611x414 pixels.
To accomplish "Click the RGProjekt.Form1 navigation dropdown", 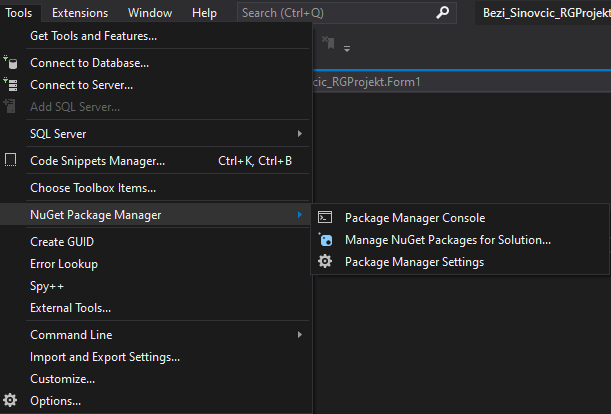I will [461, 82].
